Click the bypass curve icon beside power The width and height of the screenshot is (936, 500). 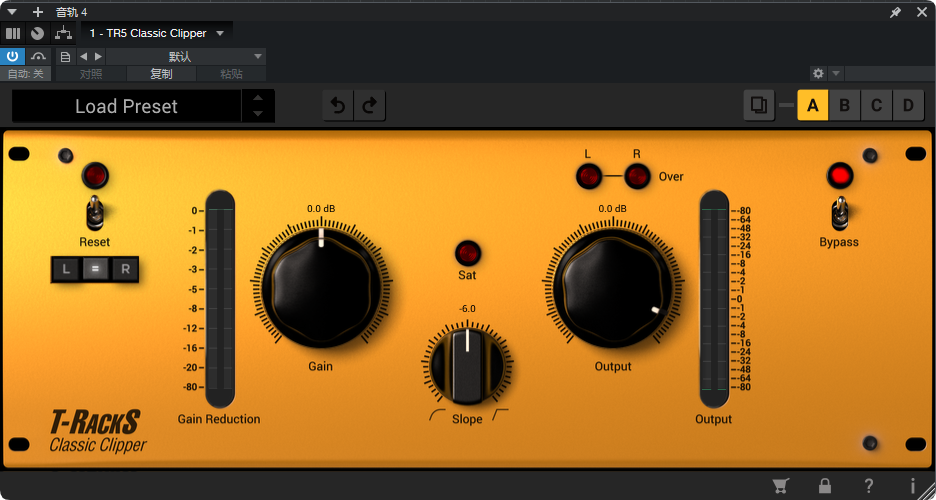(39, 57)
